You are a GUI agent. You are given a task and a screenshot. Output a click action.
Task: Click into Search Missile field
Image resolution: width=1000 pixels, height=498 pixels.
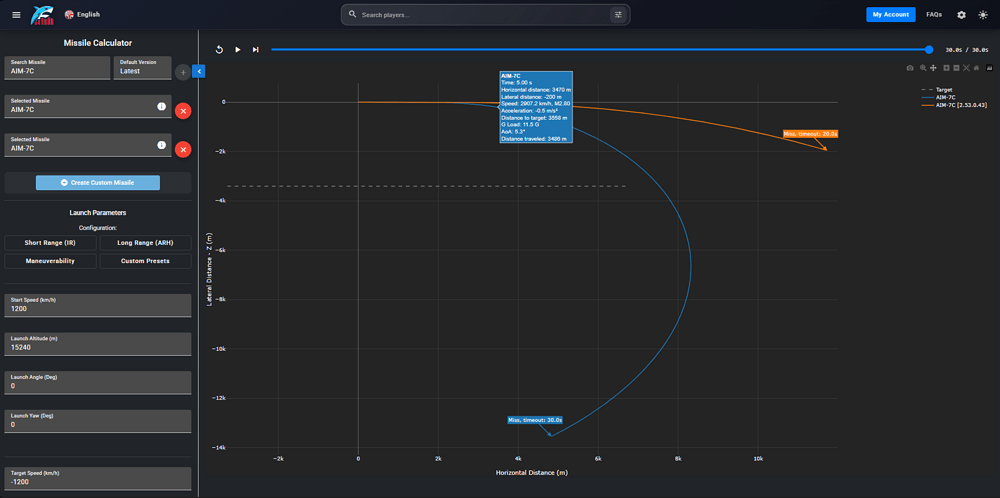click(x=57, y=68)
